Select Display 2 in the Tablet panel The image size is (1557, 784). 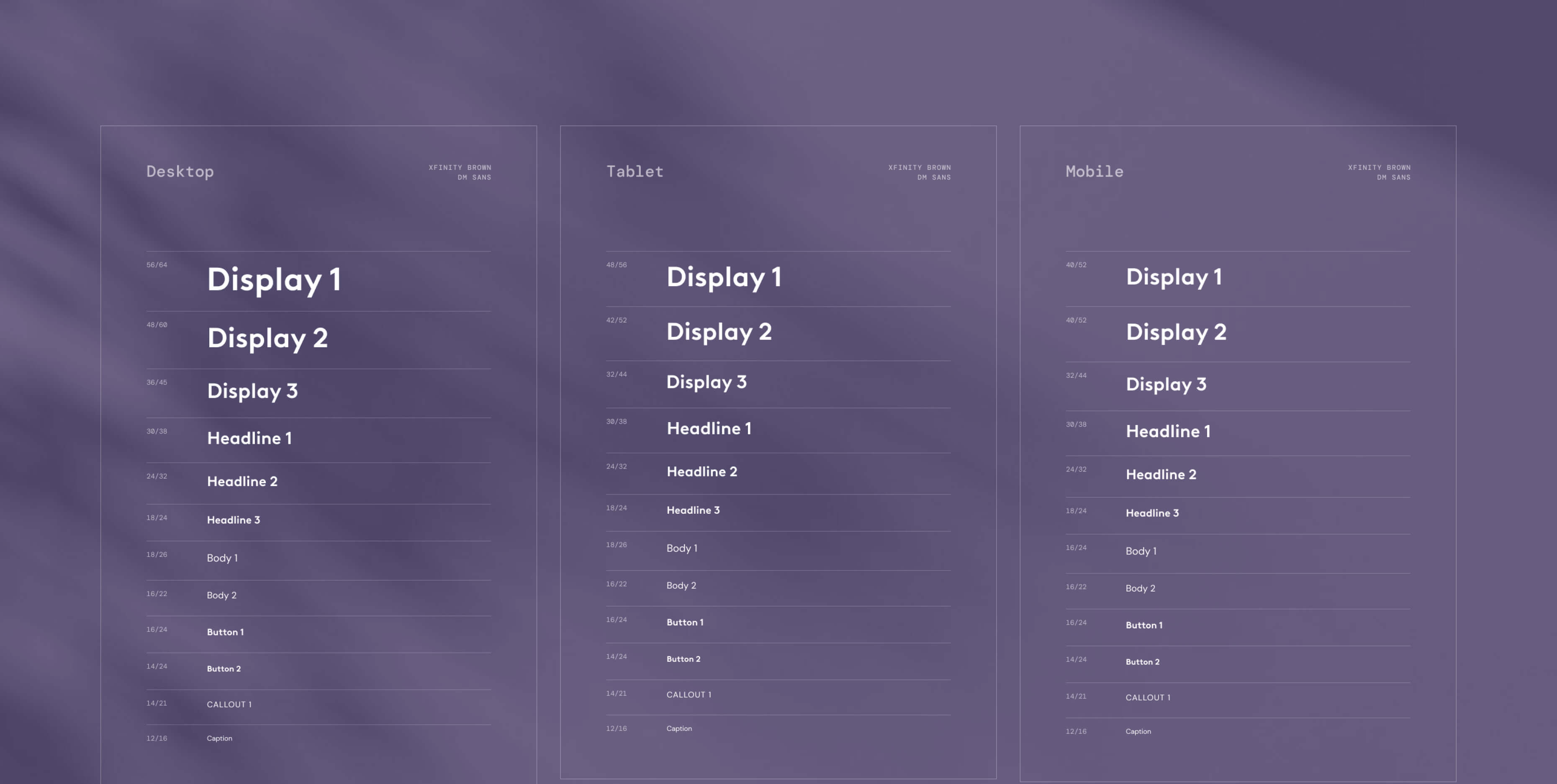[719, 332]
